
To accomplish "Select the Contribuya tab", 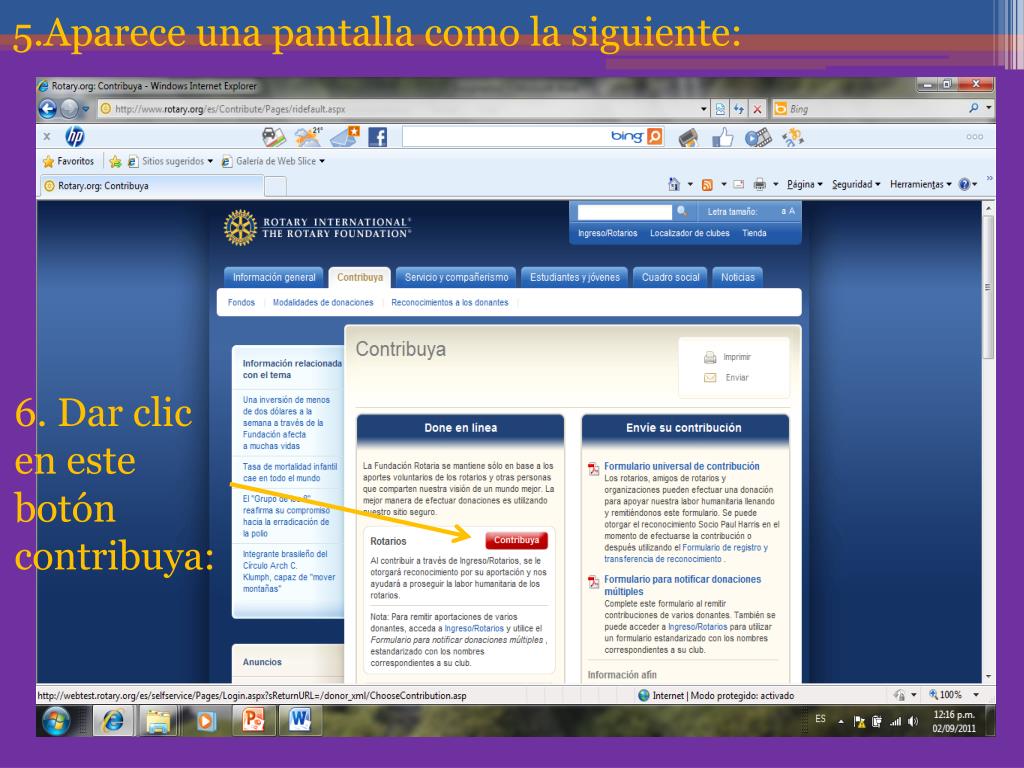I will [360, 278].
